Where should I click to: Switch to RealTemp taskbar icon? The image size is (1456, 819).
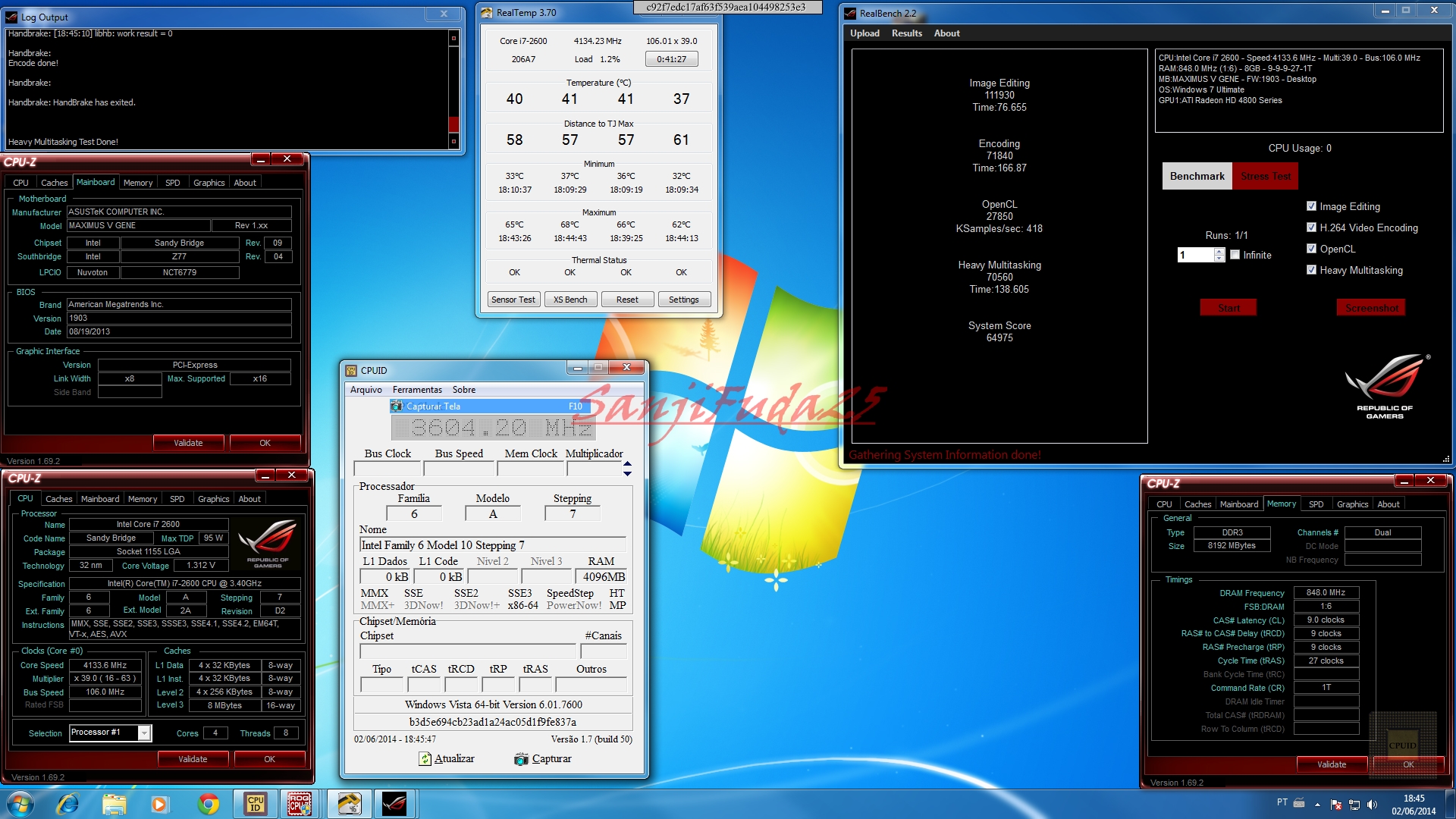(x=349, y=804)
